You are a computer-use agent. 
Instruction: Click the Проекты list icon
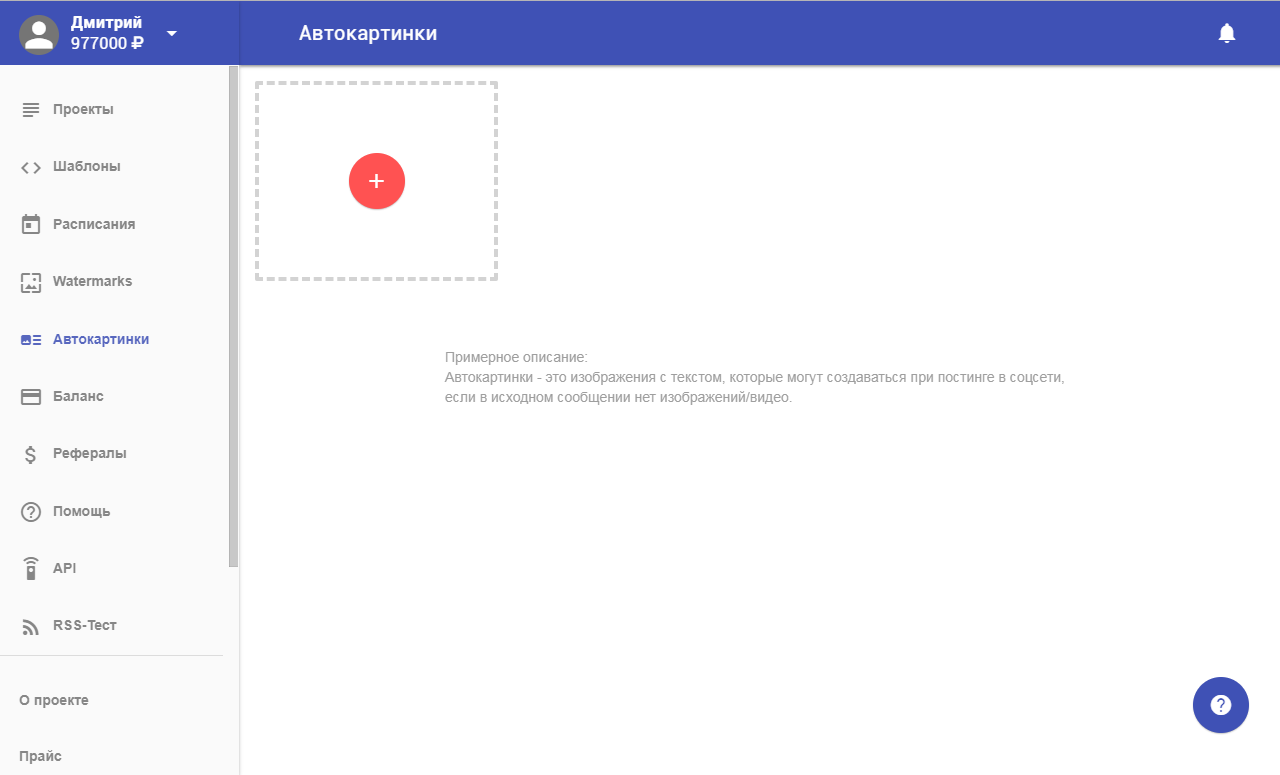coord(31,109)
